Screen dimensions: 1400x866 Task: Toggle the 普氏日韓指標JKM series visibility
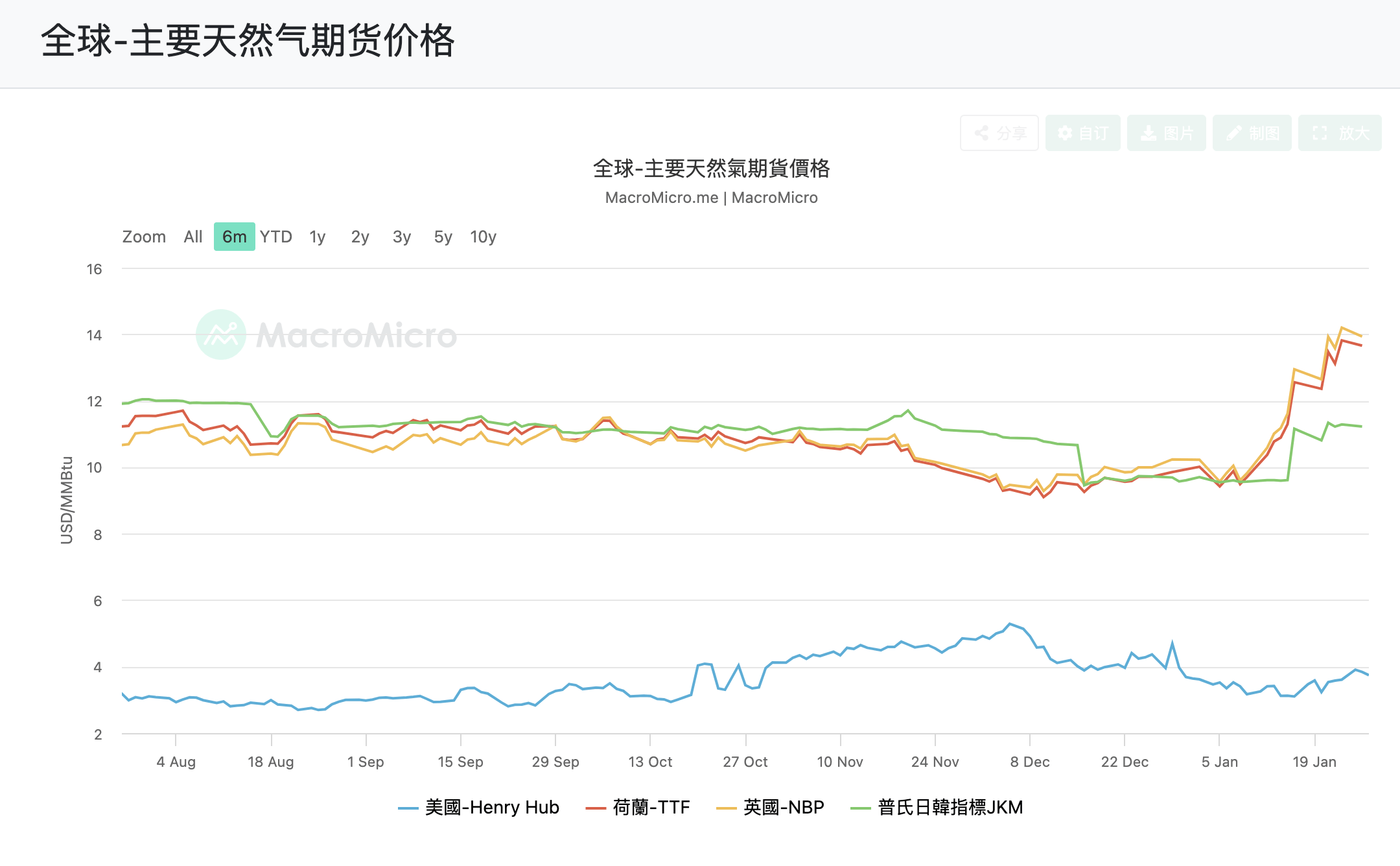coord(936,808)
